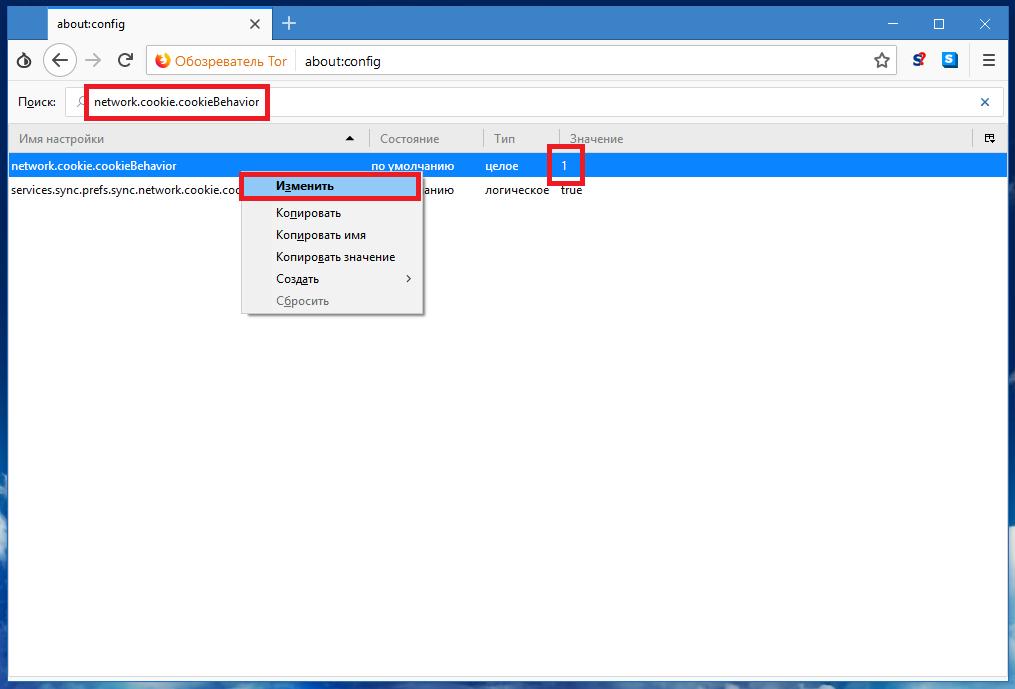Image resolution: width=1015 pixels, height=689 pixels.
Task: Choose Копировать имя menu entry
Action: coord(331,235)
